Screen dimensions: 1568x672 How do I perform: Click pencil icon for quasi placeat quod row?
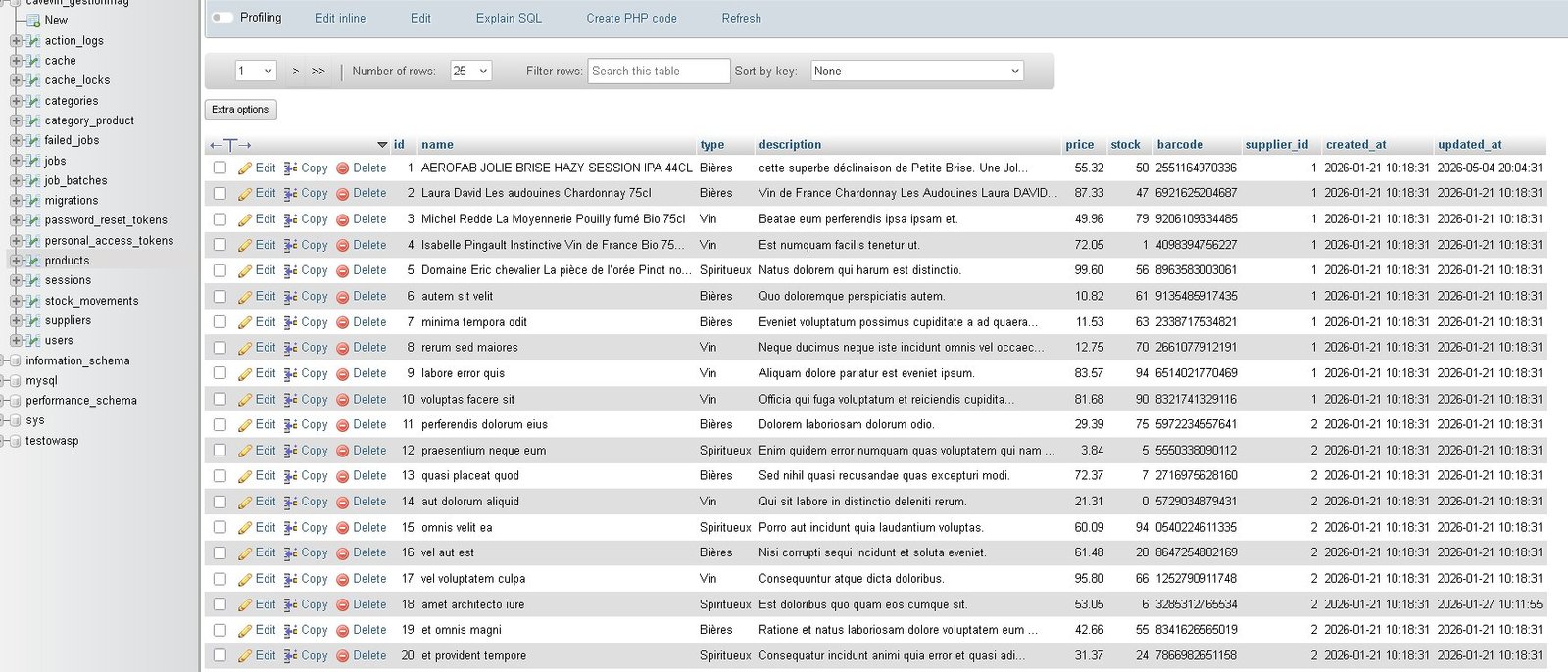point(245,476)
